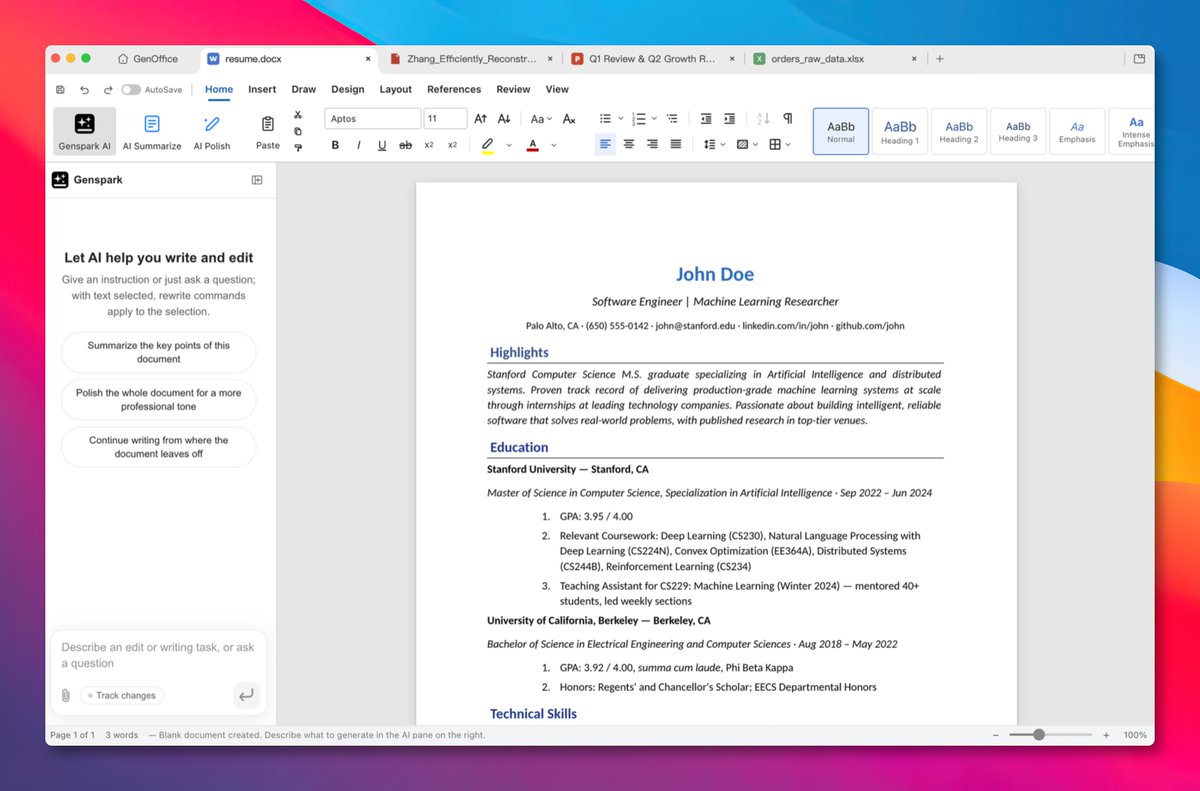
Task: Justify the paragraph text
Action: tap(676, 144)
